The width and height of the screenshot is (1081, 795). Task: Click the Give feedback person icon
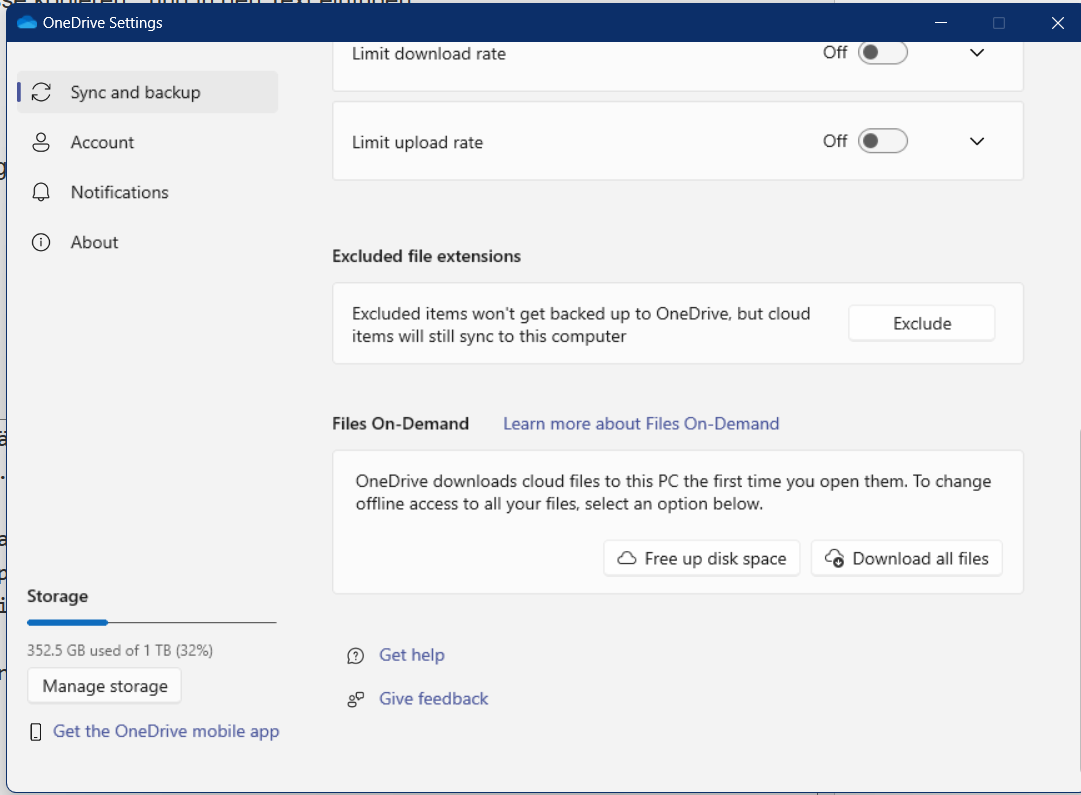pos(355,699)
